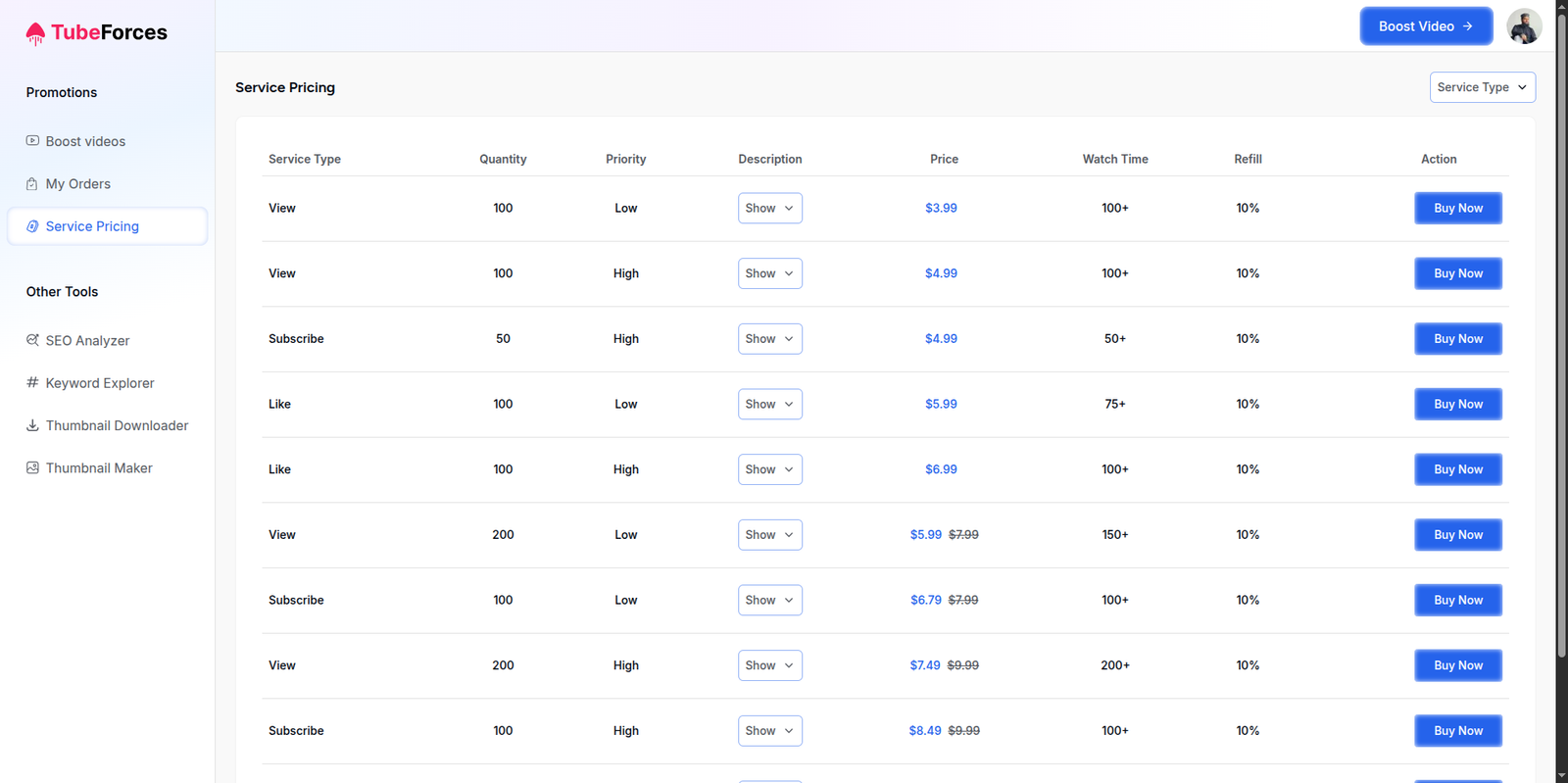Show description of the $8.49 Subscribe package
This screenshot has width=1568, height=783.
tap(769, 731)
